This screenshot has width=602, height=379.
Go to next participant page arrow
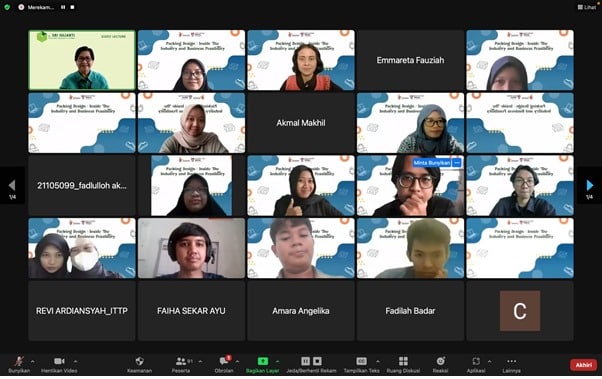point(589,185)
